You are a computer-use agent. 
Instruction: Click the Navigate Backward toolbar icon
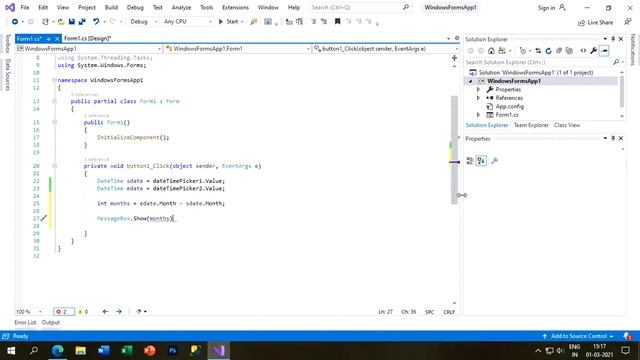15,22
